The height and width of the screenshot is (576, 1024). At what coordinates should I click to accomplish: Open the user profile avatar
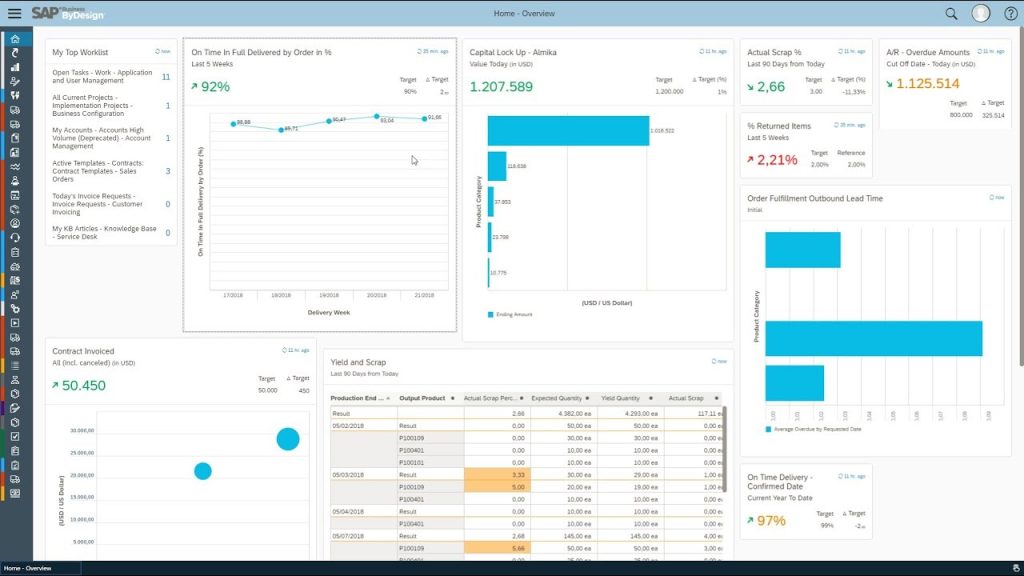[980, 13]
